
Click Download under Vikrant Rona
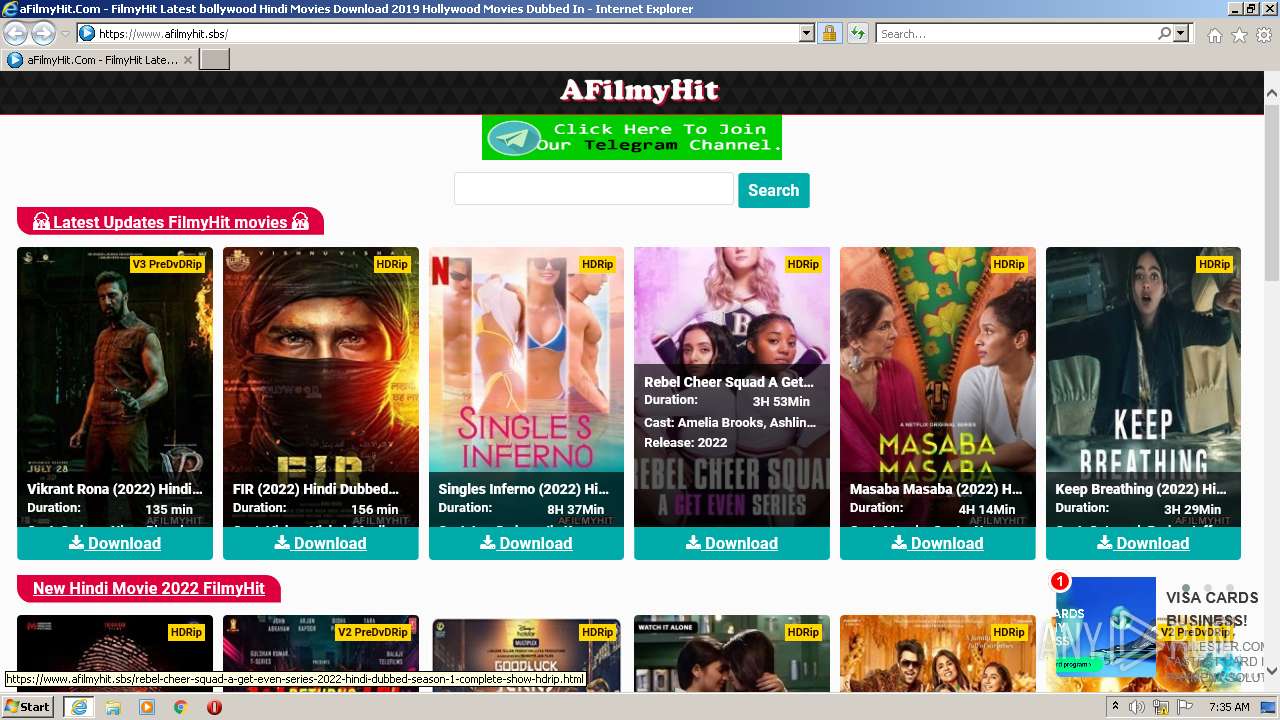115,543
